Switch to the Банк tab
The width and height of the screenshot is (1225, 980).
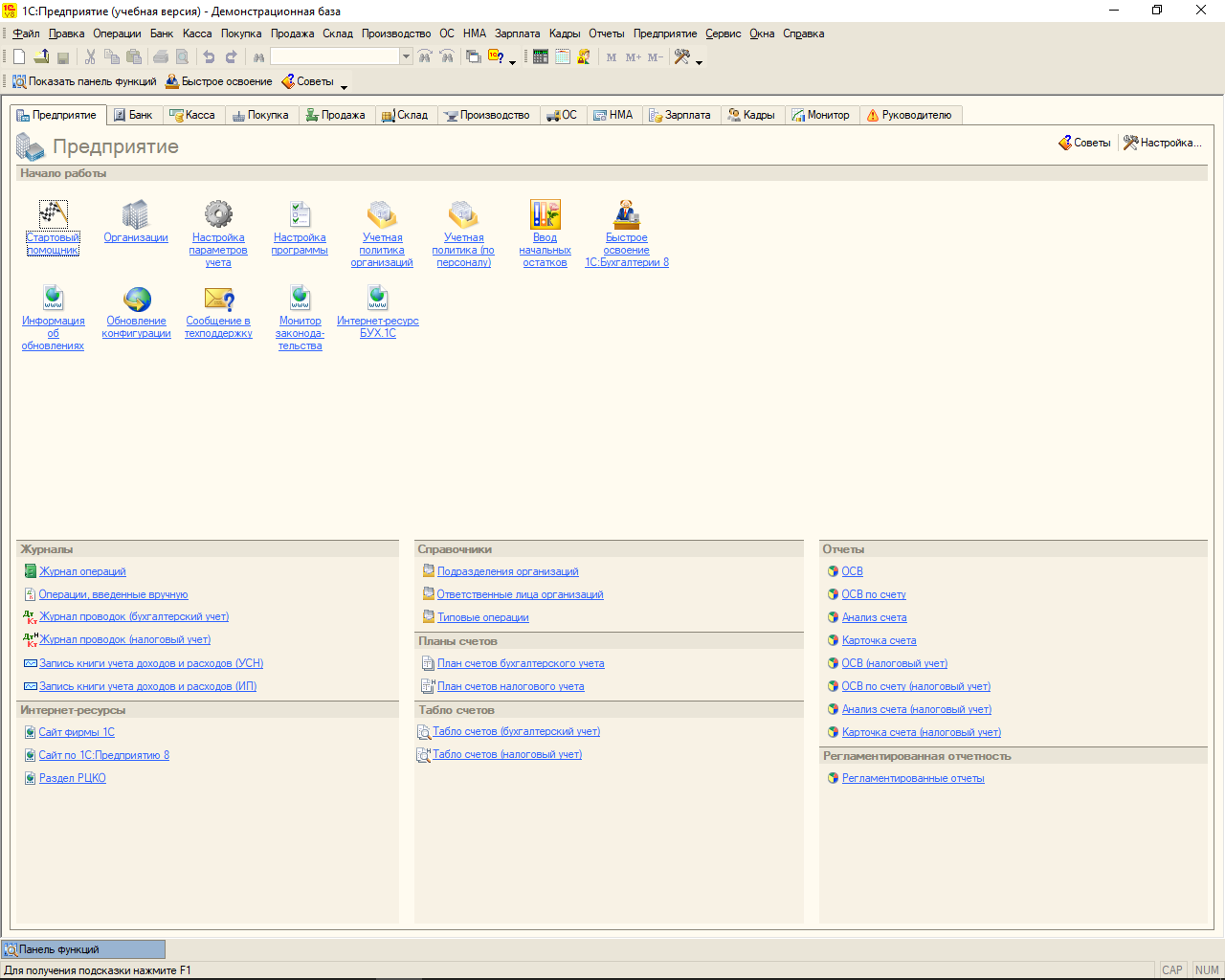(133, 115)
